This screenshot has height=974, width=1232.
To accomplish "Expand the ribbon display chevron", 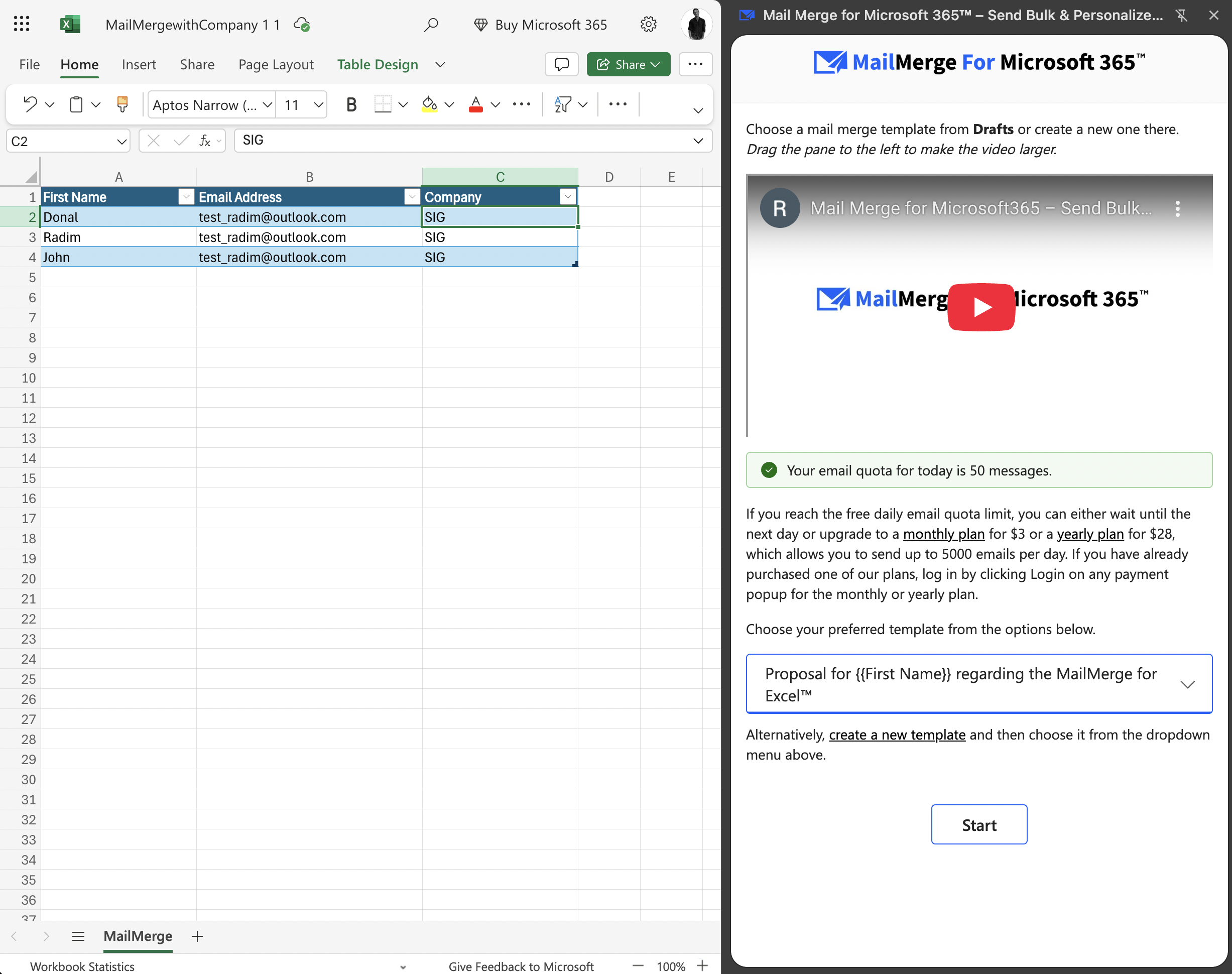I will pyautogui.click(x=698, y=110).
